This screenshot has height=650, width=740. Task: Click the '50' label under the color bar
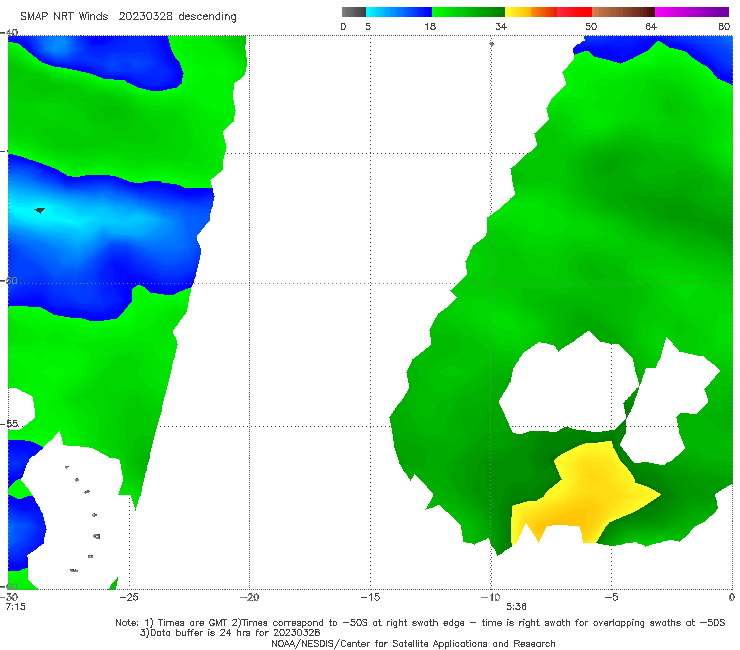(x=591, y=26)
